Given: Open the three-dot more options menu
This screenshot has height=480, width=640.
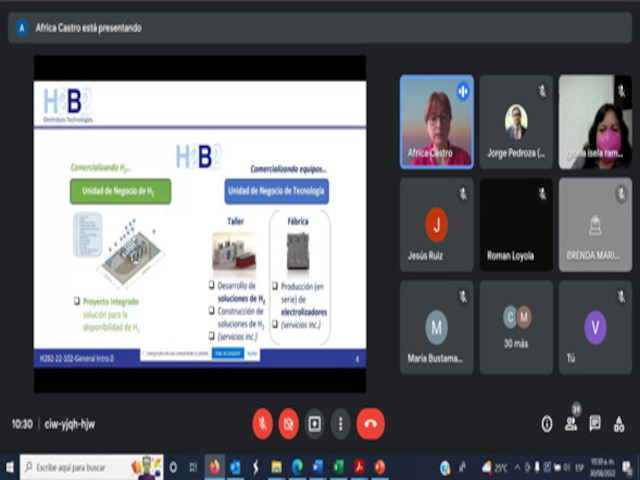Looking at the screenshot, I should click(x=340, y=424).
